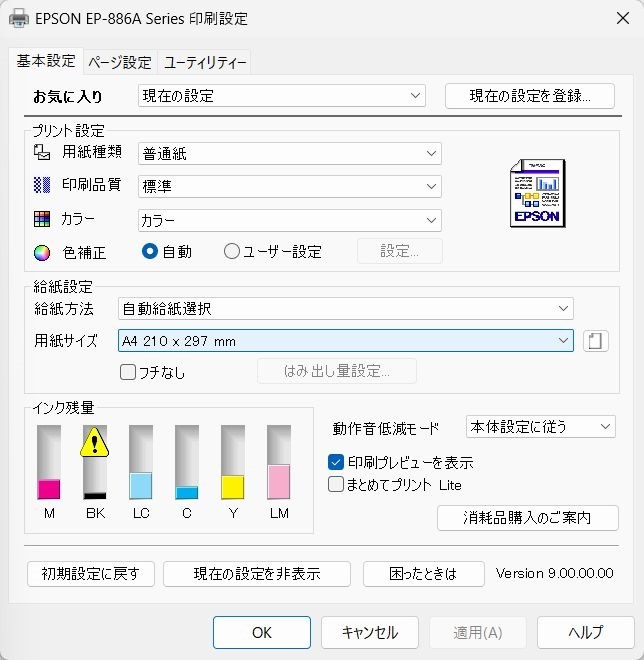Open the 用紙サイズ paper size dropdown
The image size is (644, 660).
point(346,341)
